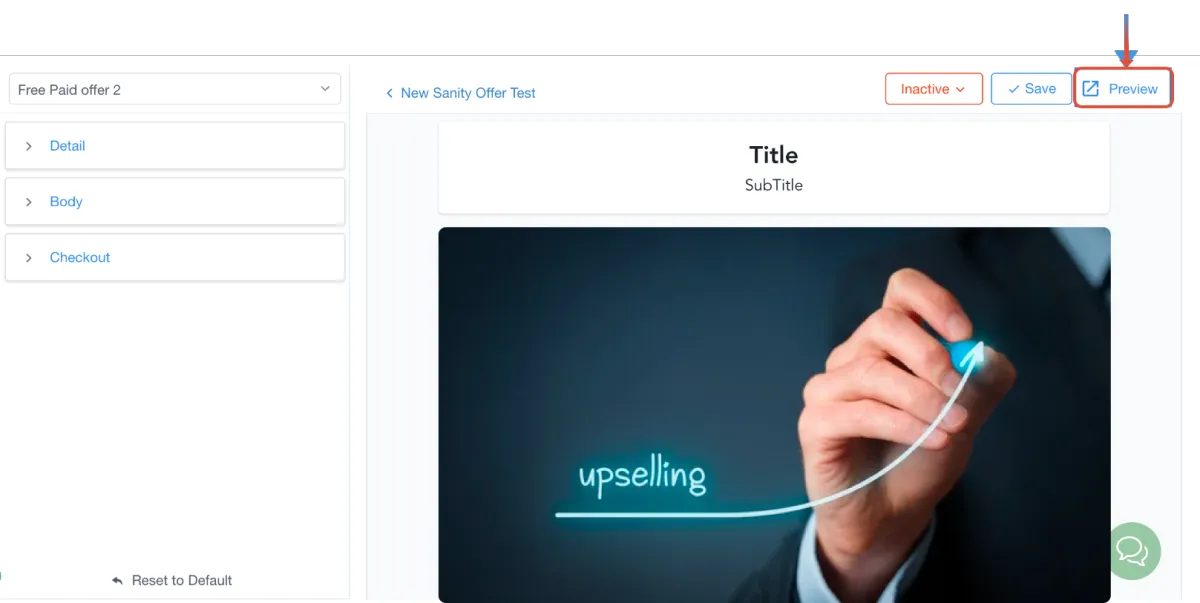Select the Title heading text
Screen dimensions: 1200x603
pos(774,155)
